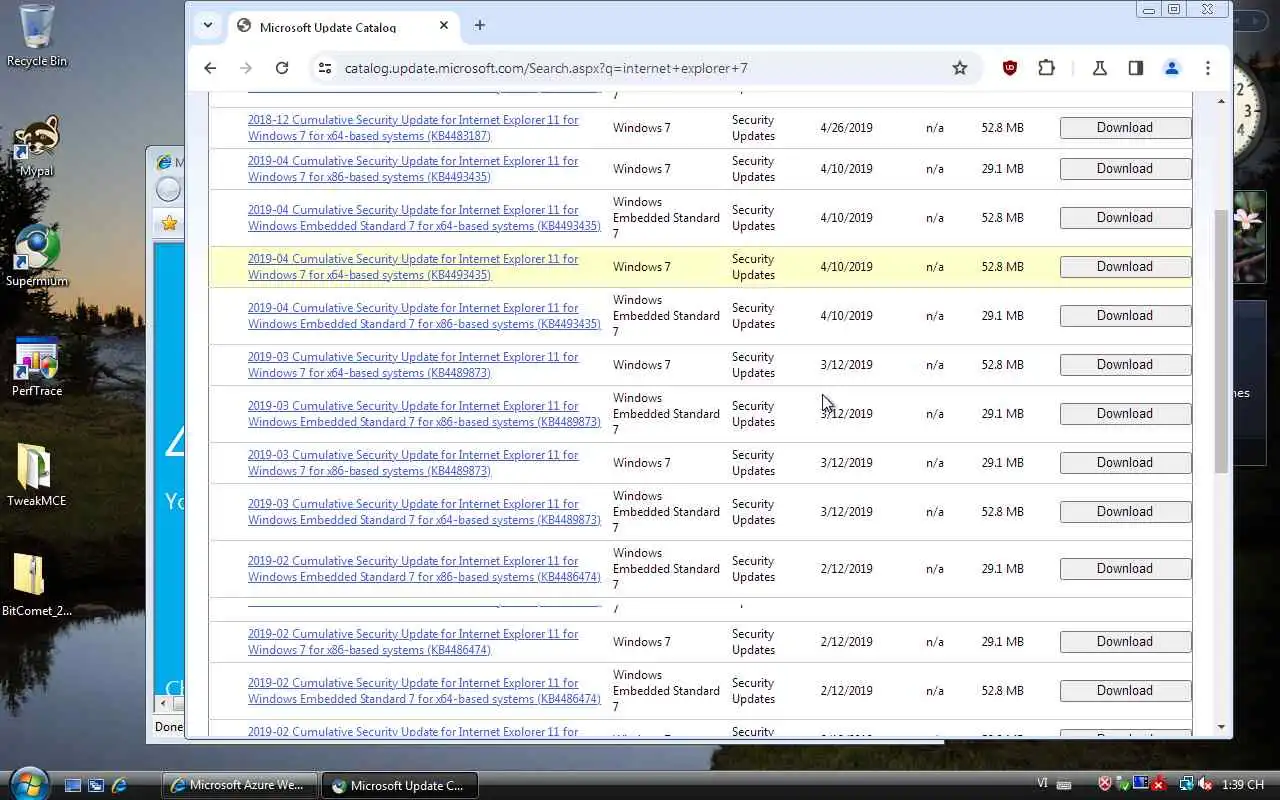Viewport: 1280px width, 800px height.
Task: Click the page vertical scrollbar thumb
Action: click(1221, 341)
